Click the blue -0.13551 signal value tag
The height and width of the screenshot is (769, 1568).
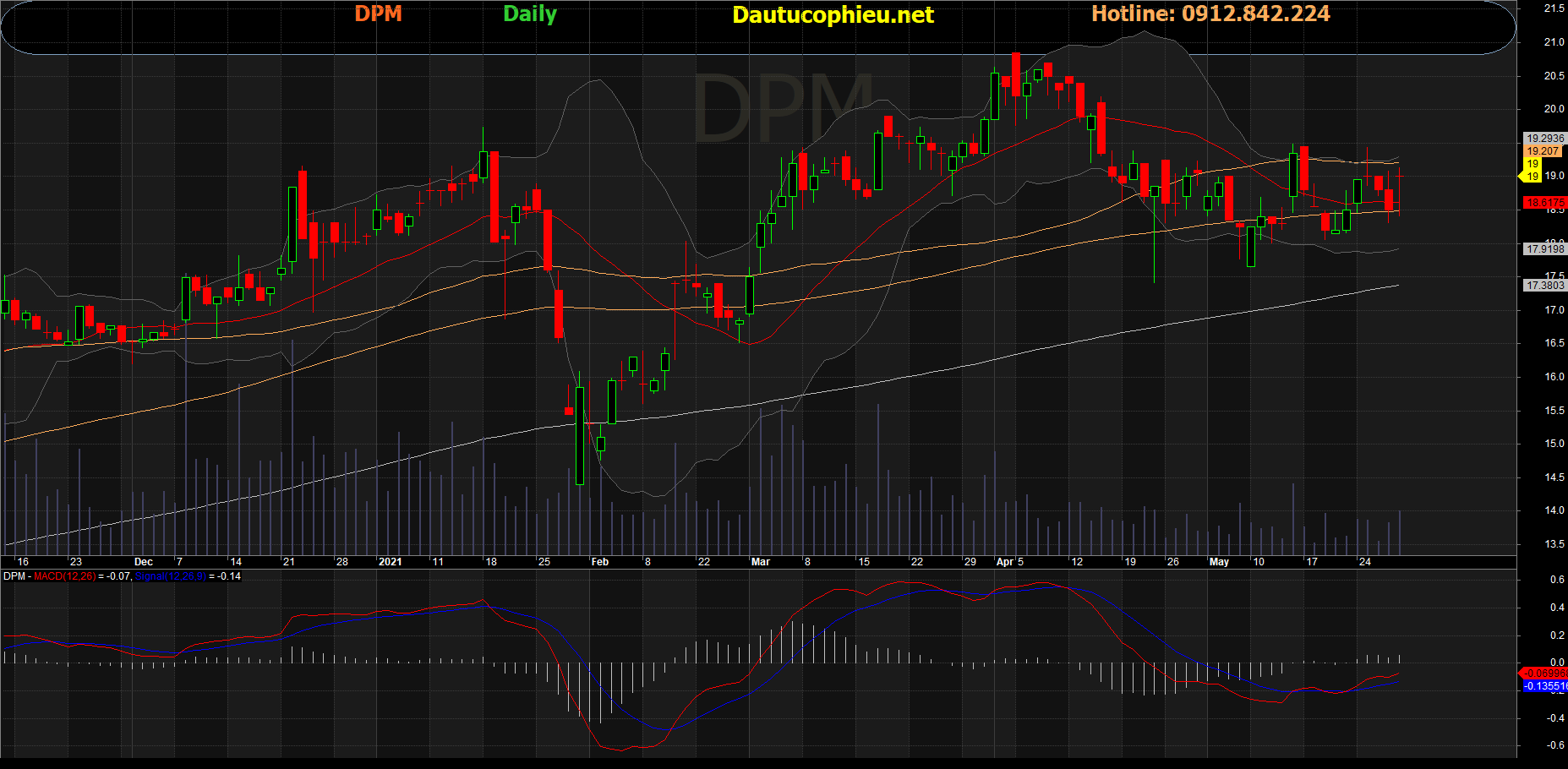[x=1545, y=686]
